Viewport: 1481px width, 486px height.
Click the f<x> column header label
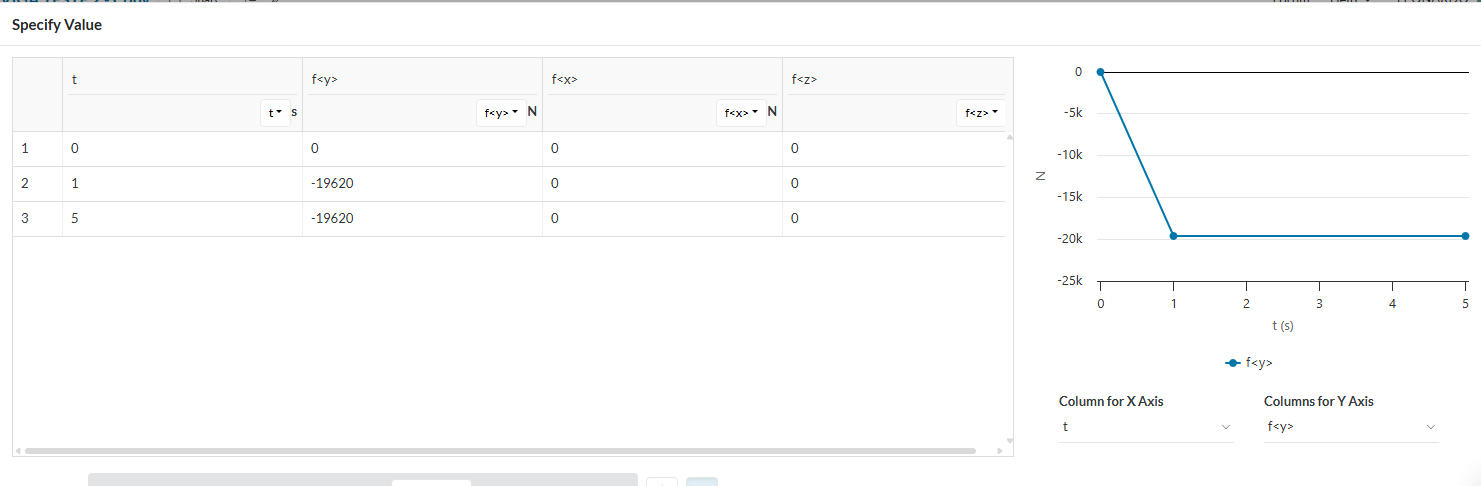click(564, 79)
